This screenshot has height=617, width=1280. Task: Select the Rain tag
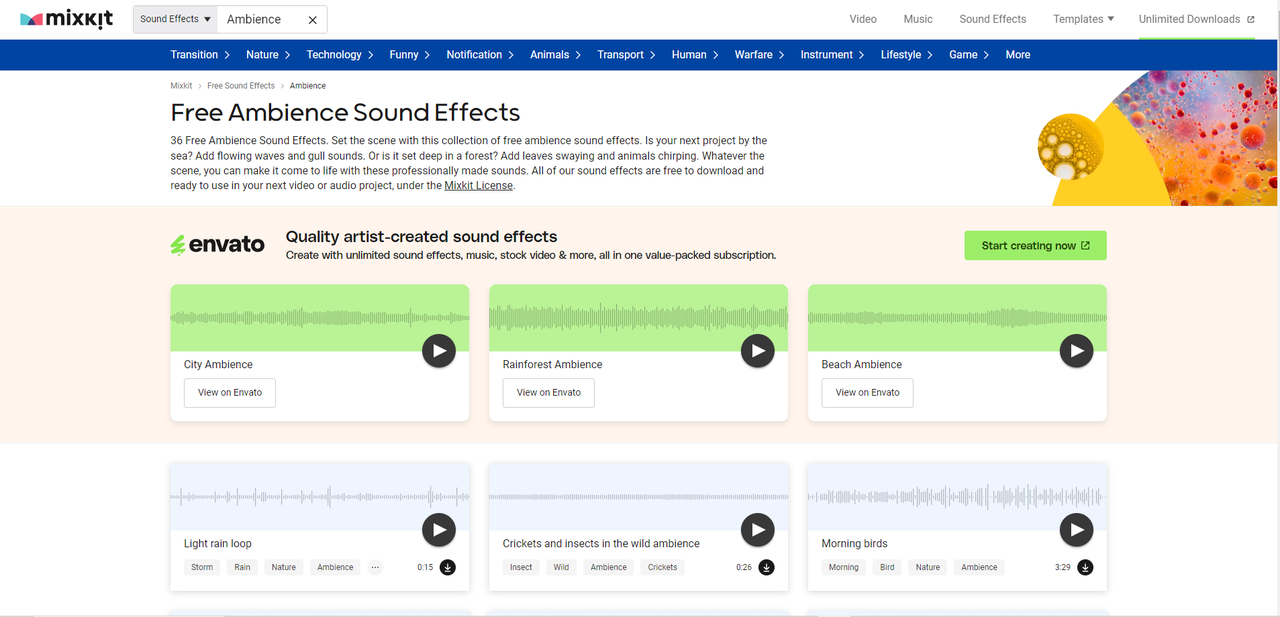pyautogui.click(x=242, y=567)
